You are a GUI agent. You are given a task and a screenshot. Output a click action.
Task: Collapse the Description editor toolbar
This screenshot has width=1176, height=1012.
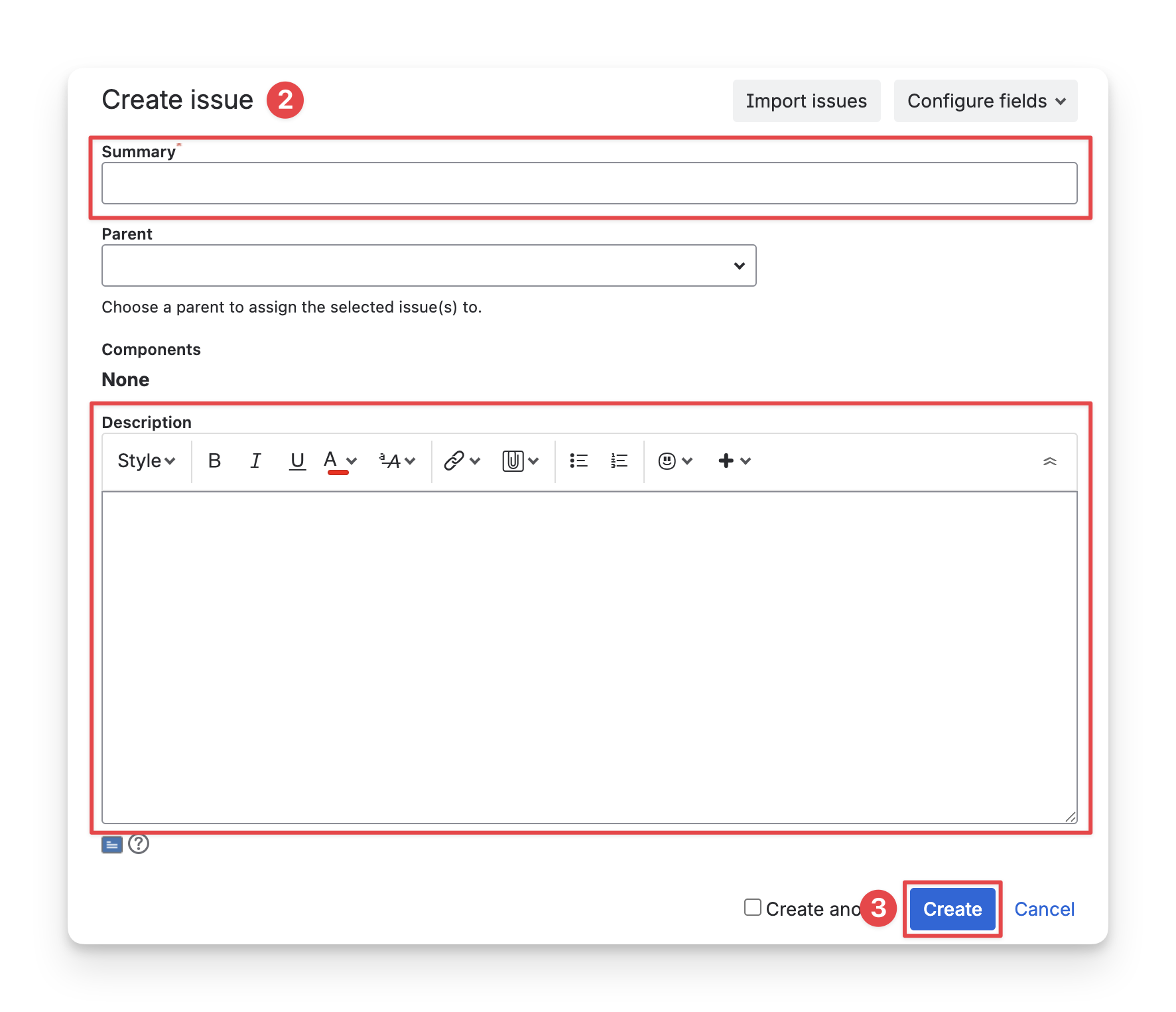click(1049, 461)
